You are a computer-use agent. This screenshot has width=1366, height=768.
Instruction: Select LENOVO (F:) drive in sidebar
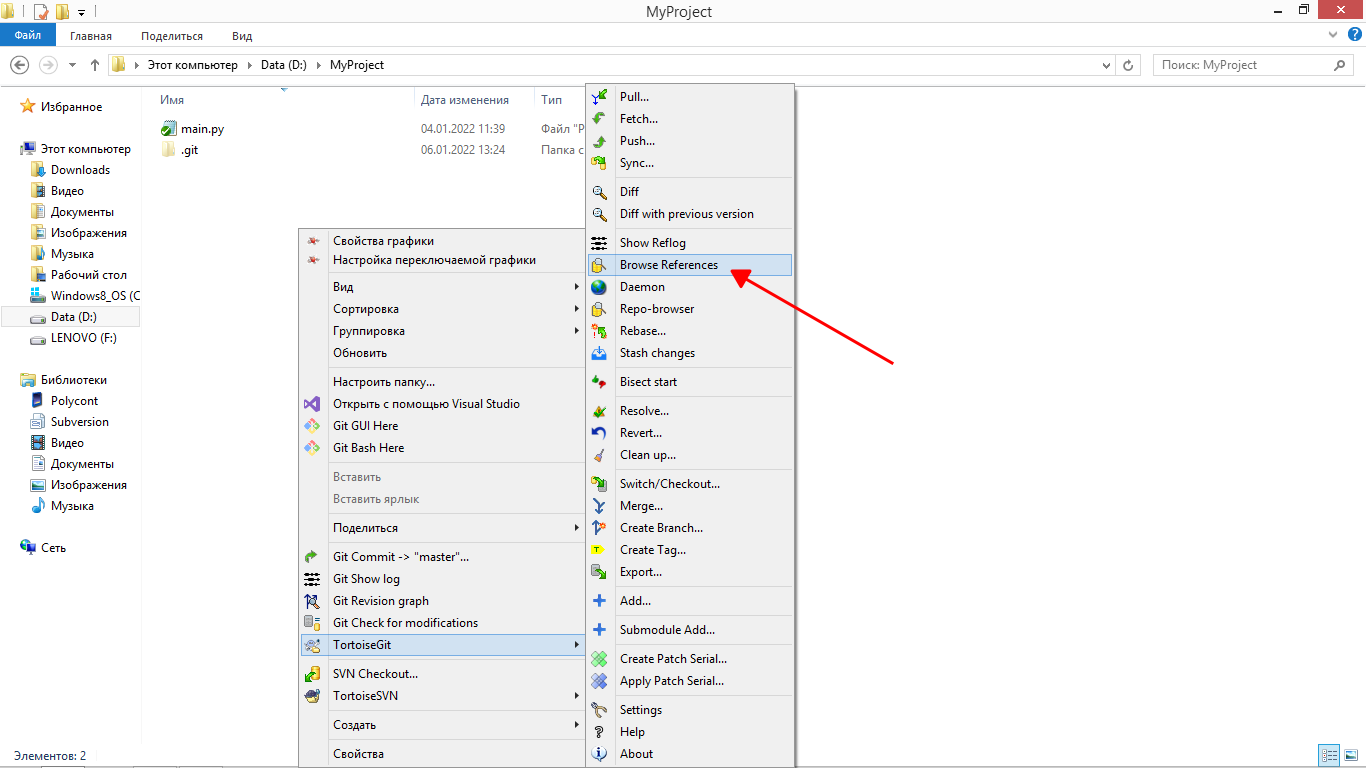coord(83,338)
